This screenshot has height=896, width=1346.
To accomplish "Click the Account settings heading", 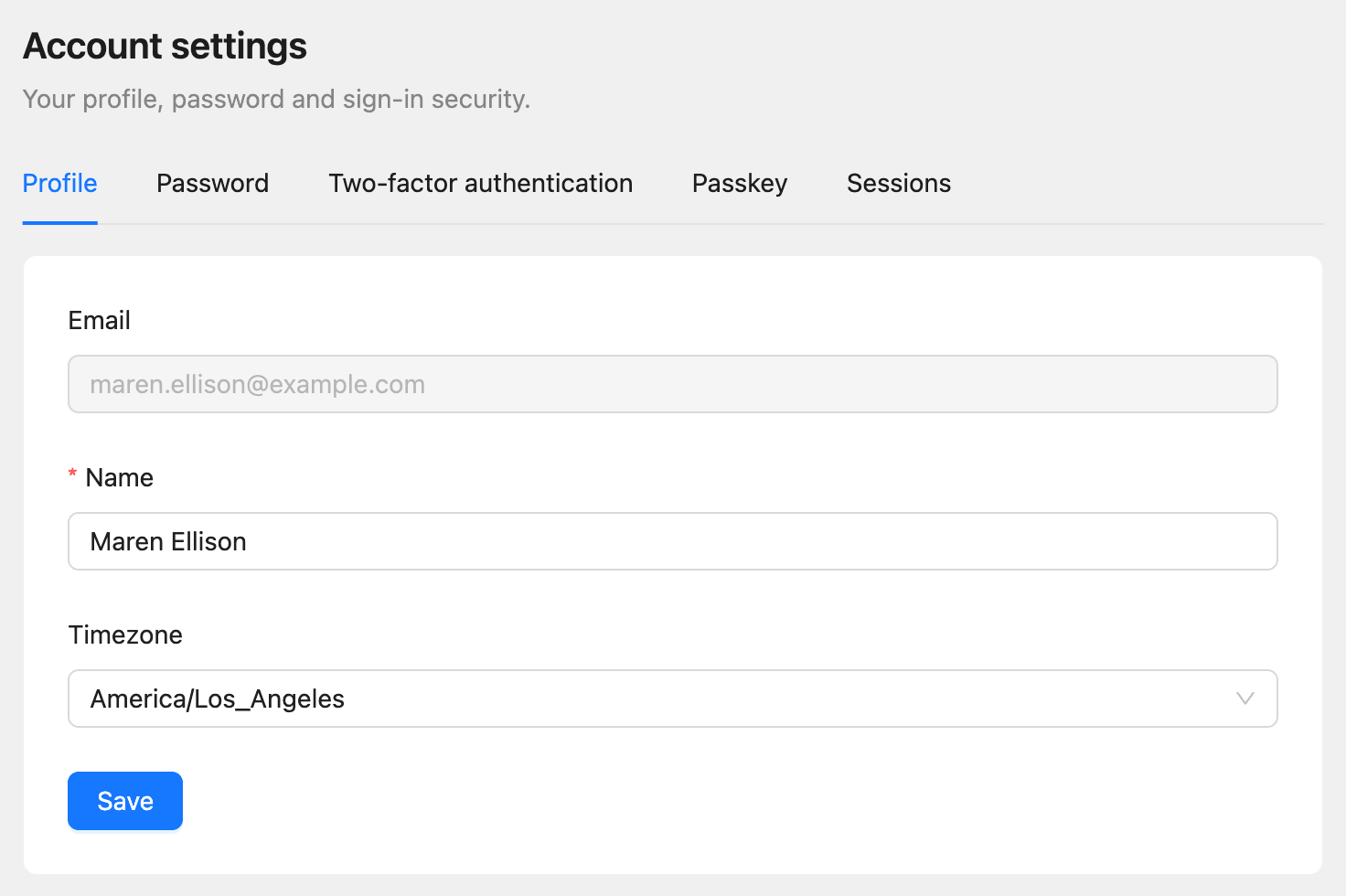I will [165, 46].
